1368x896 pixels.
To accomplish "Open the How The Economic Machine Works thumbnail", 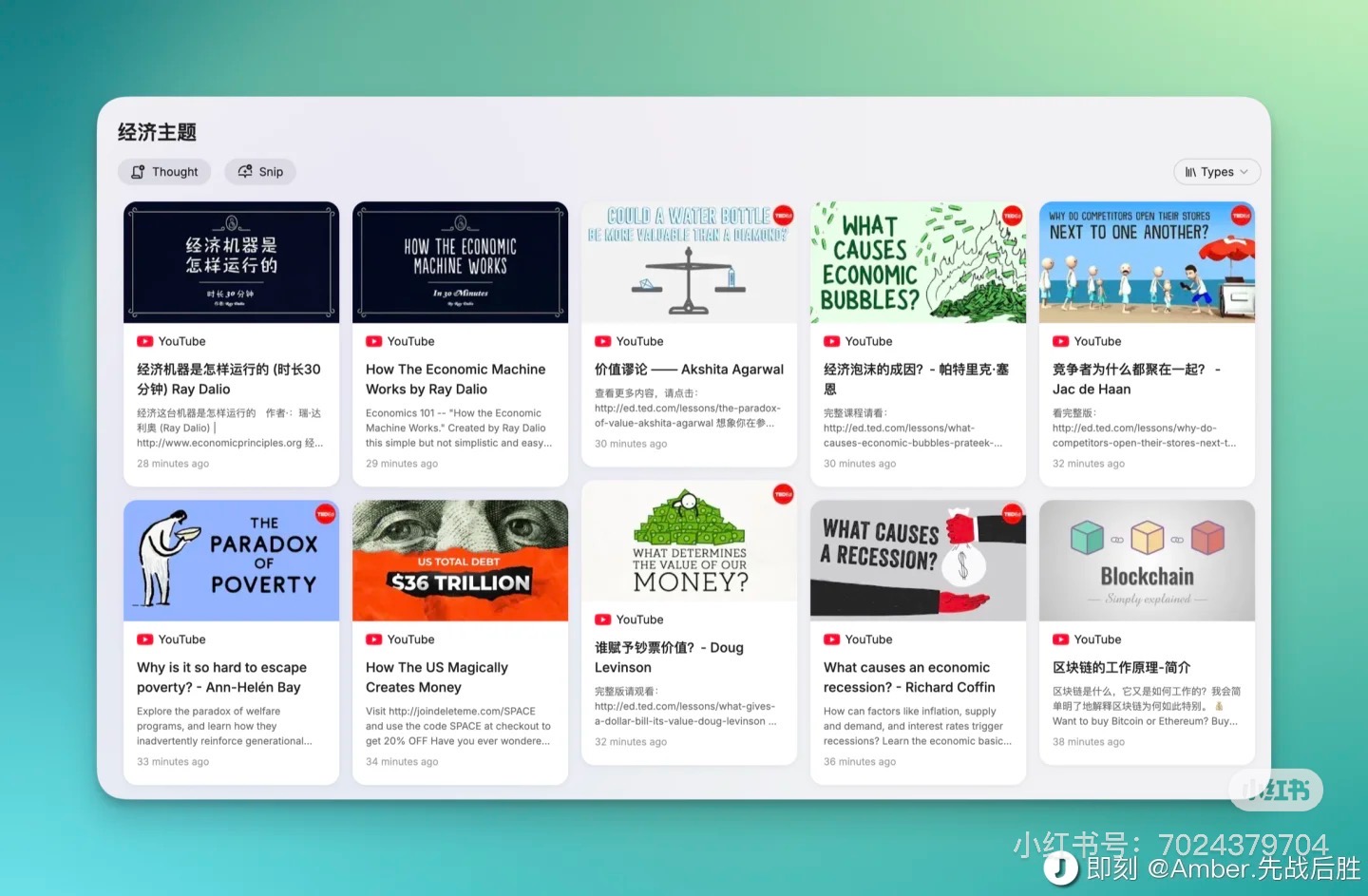I will [460, 262].
